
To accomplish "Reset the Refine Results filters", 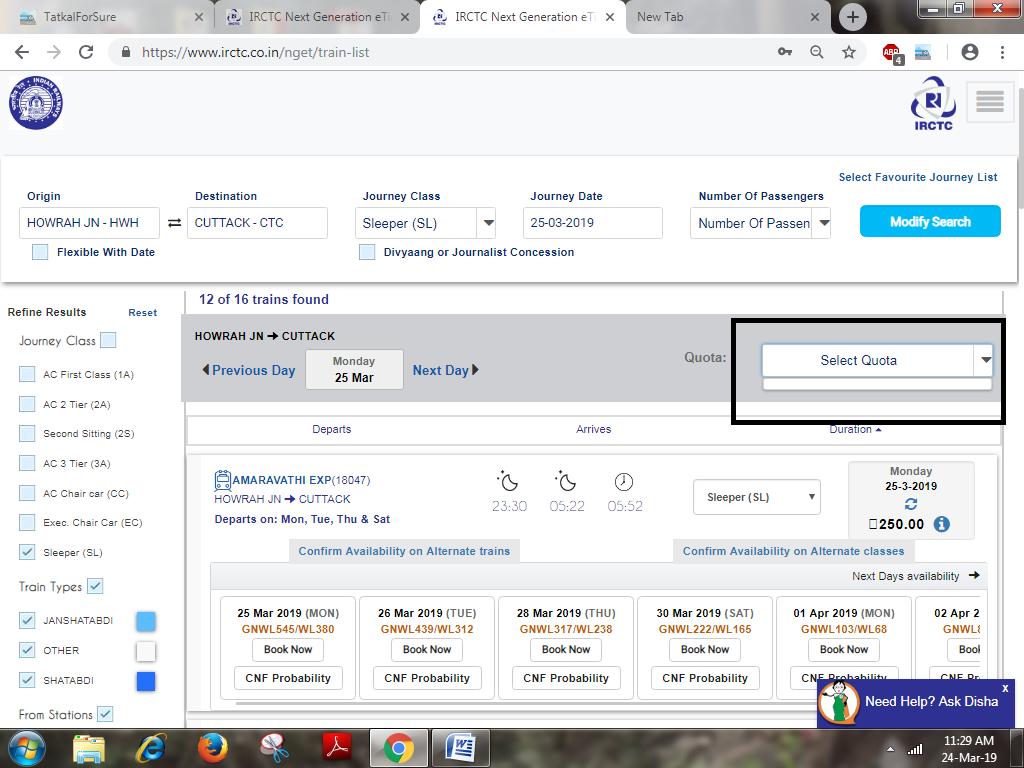I will point(142,313).
